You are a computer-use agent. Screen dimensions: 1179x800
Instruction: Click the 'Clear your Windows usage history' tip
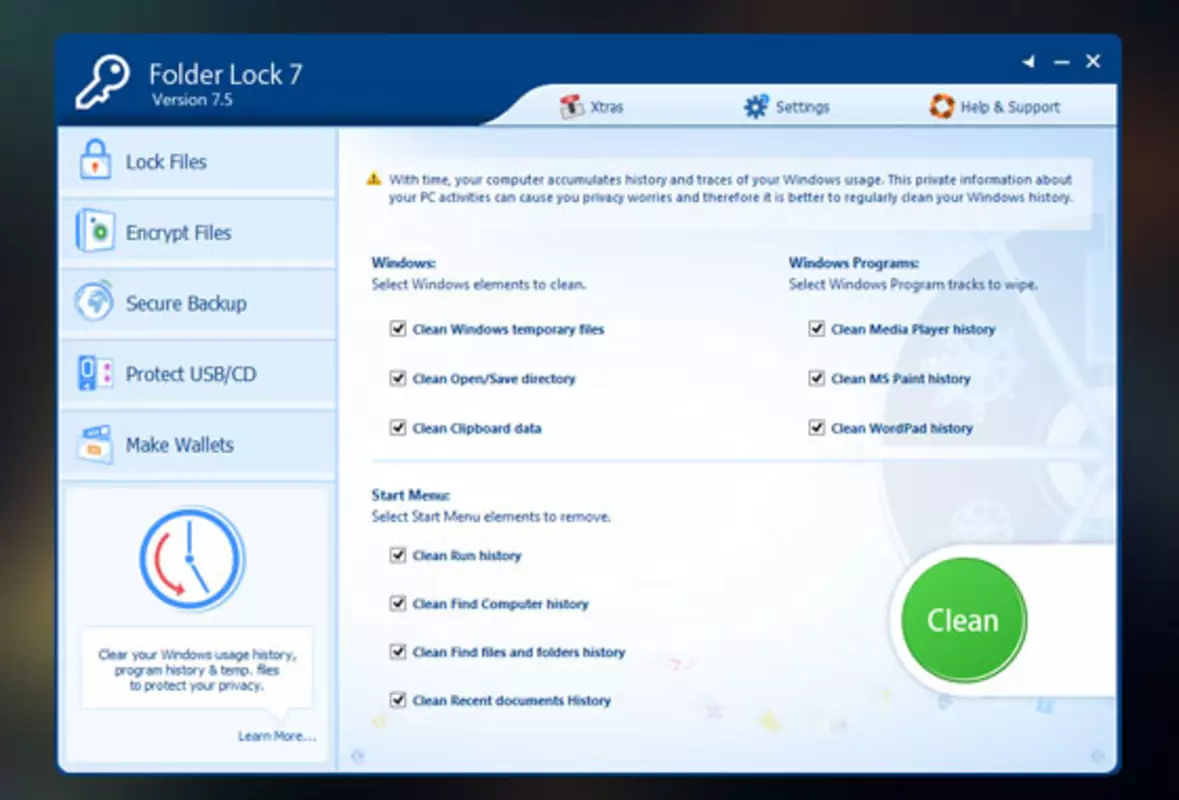coord(197,670)
